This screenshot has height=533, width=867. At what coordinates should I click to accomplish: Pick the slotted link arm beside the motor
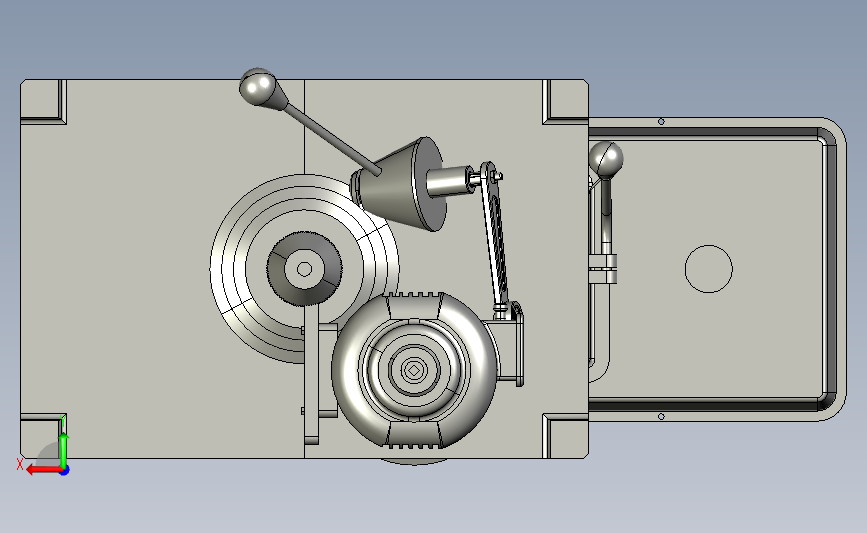point(495,239)
